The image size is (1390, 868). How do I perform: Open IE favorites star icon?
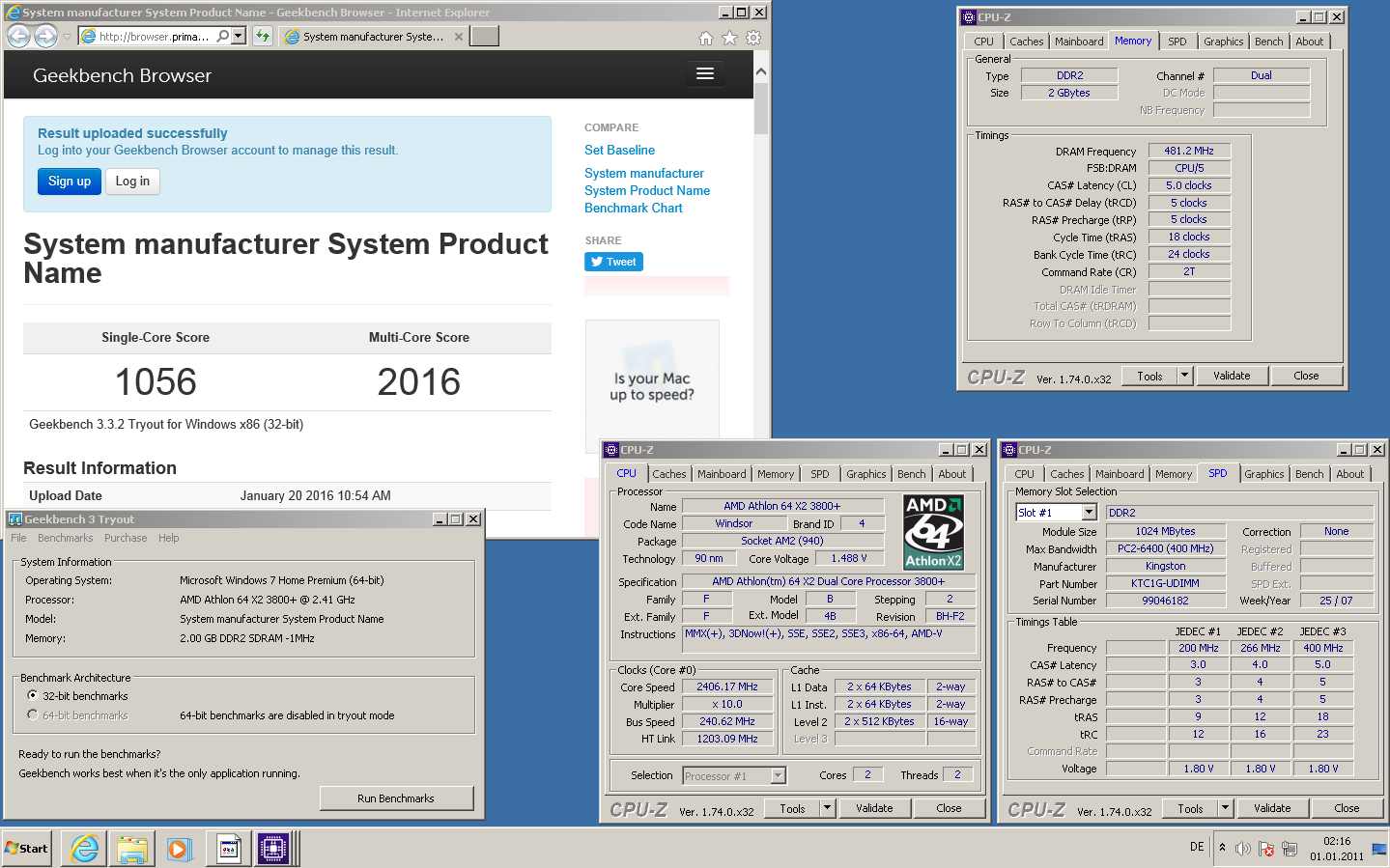coord(729,38)
